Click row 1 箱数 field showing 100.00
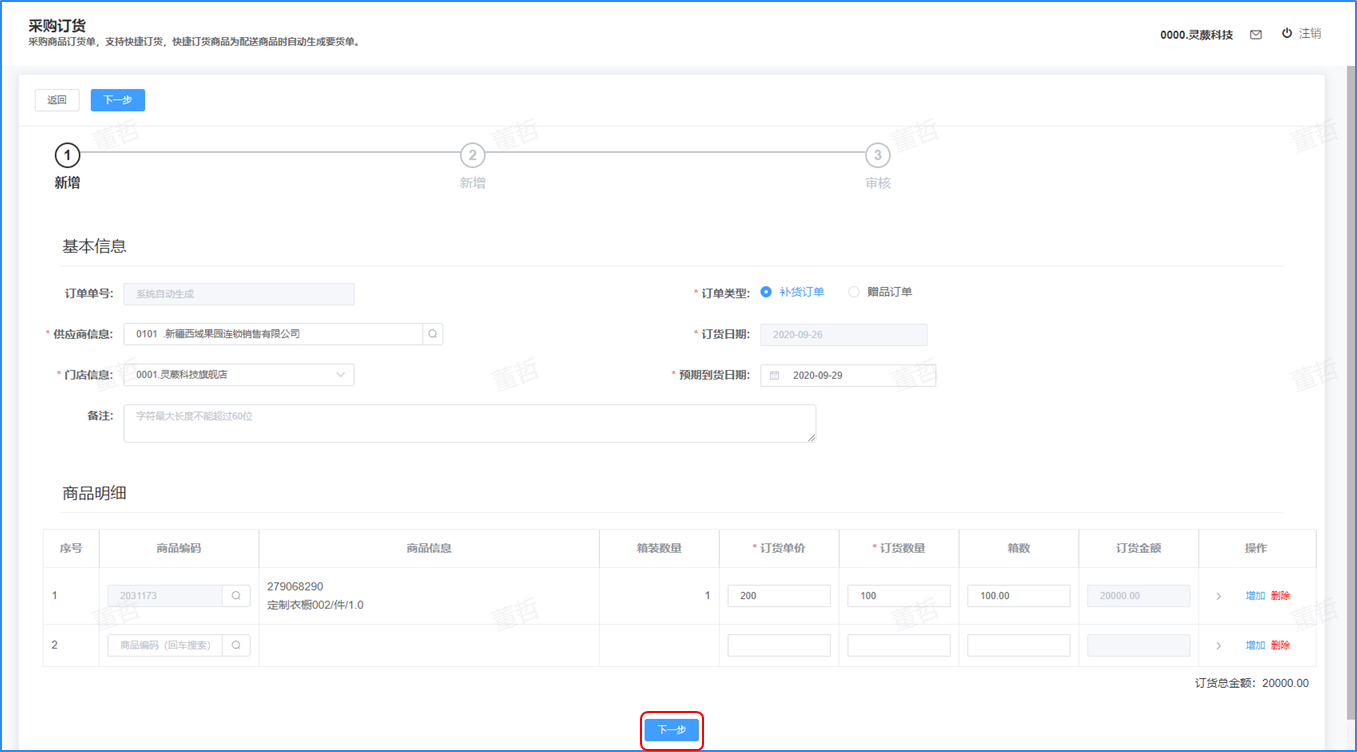 pos(1019,595)
